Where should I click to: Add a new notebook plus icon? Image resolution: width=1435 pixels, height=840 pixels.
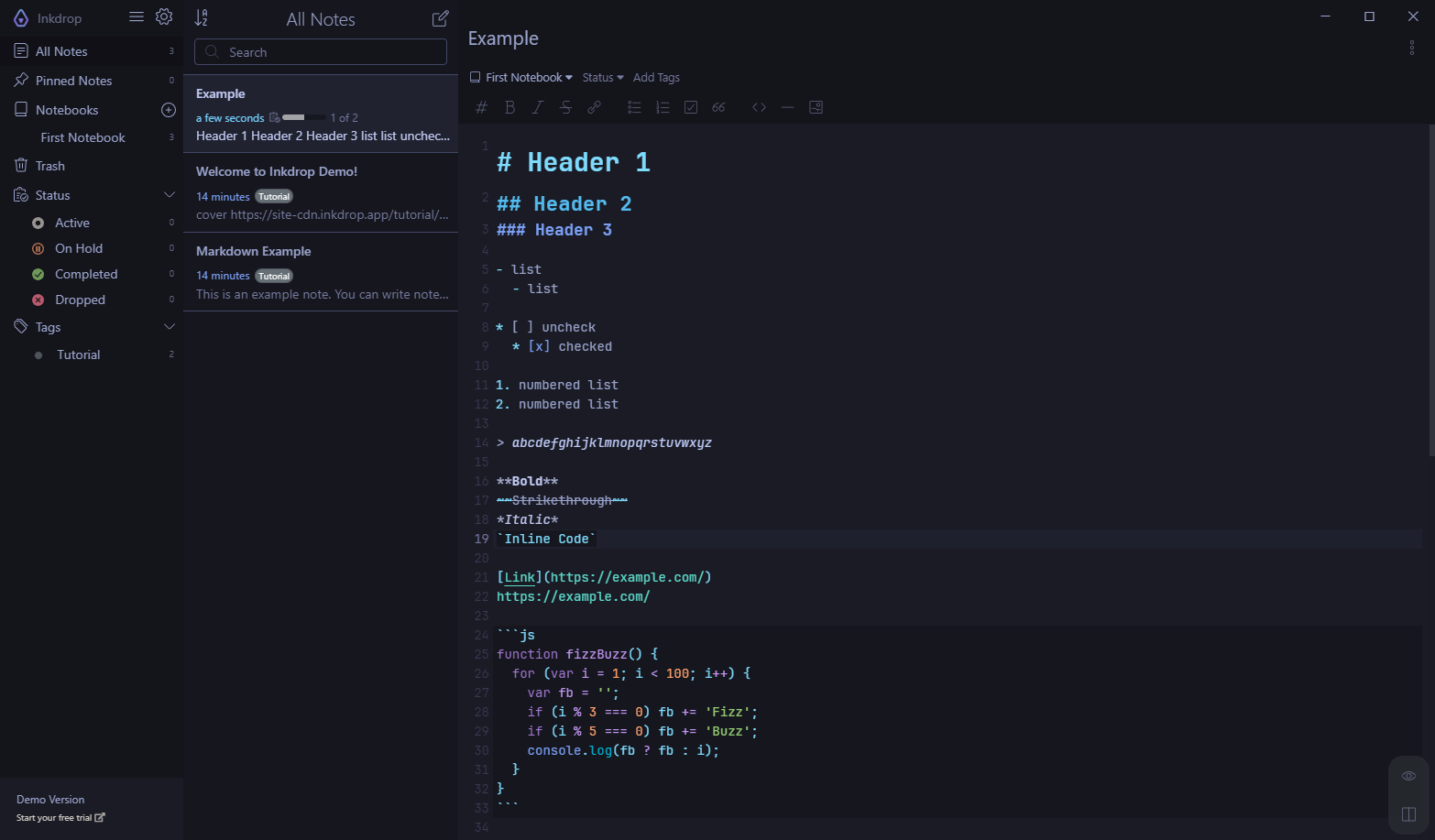(169, 110)
